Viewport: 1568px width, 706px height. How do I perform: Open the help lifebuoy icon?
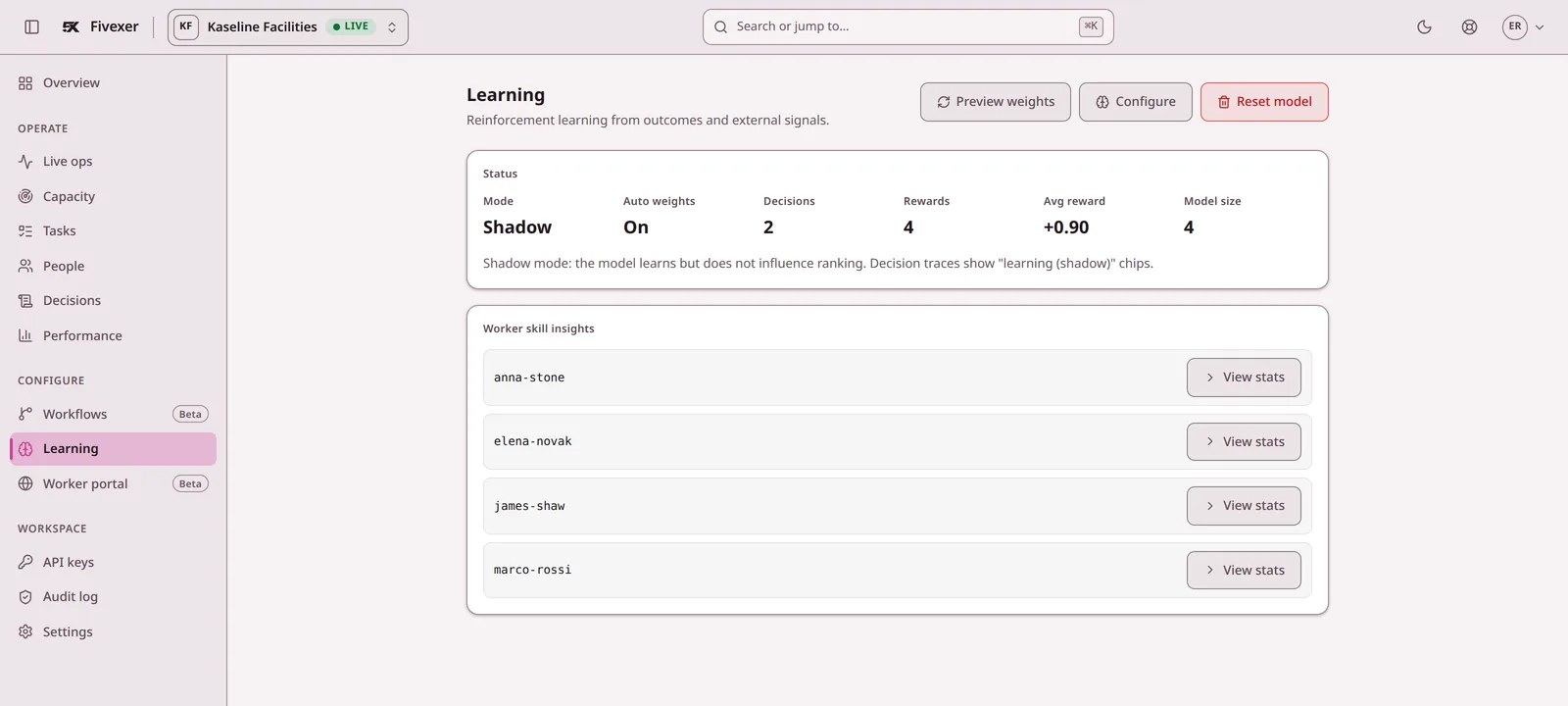pyautogui.click(x=1469, y=27)
